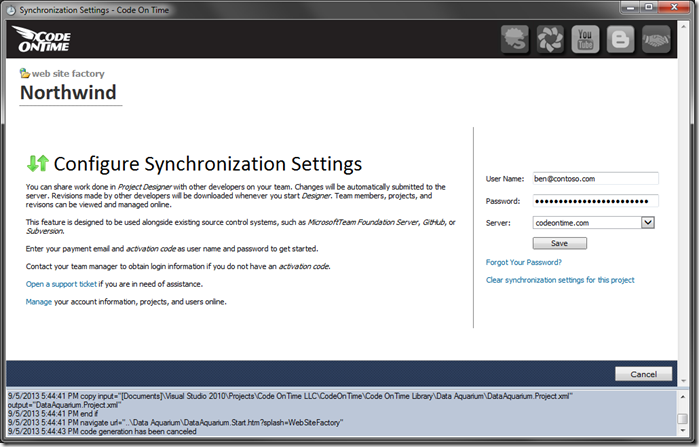Viewport: 699px width, 447px height.
Task: Click the main page scrollbar up arrow
Action: click(683, 27)
